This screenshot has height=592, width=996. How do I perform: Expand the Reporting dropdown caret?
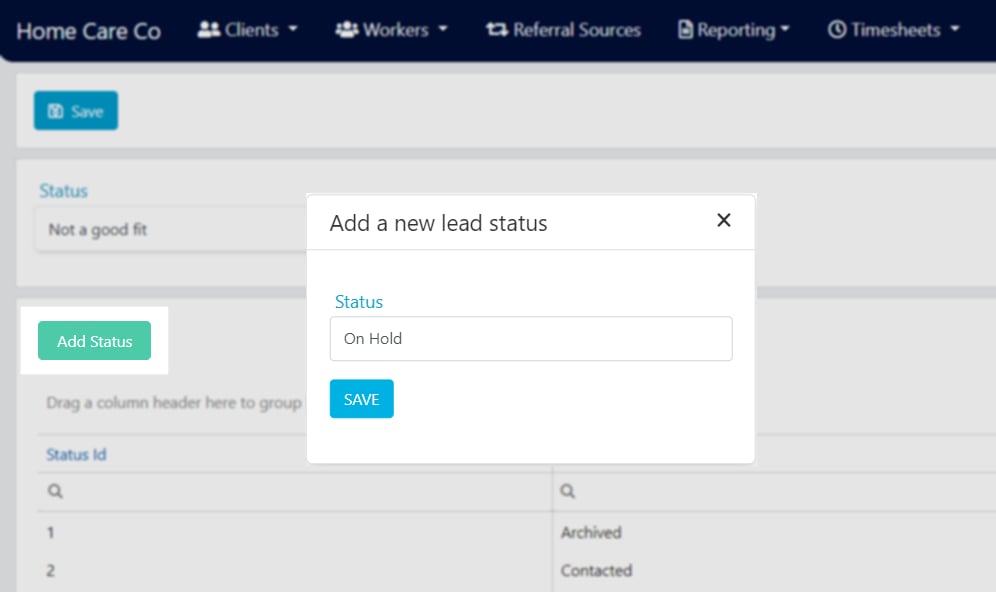point(785,29)
